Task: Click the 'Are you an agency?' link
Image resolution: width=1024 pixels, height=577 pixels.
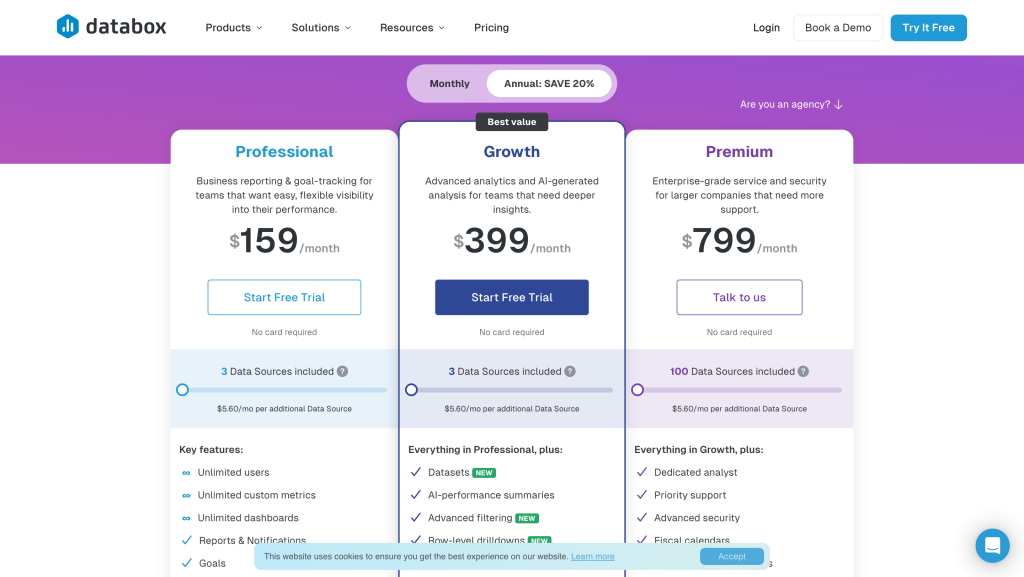Action: (791, 104)
